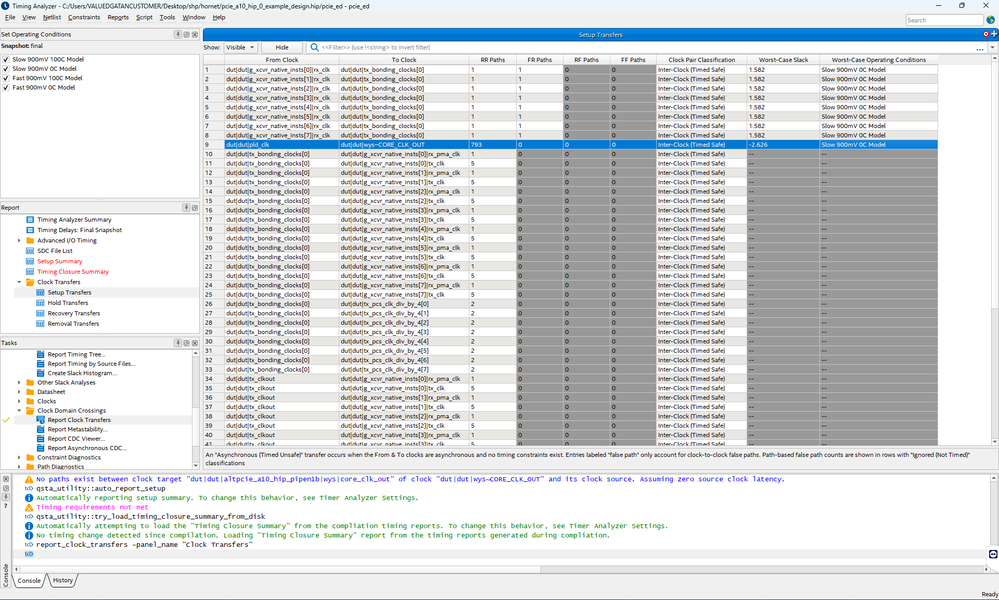Viewport: 999px width, 600px height.
Task: Click the Hold Transfers report icon
Action: pyautogui.click(x=41, y=303)
